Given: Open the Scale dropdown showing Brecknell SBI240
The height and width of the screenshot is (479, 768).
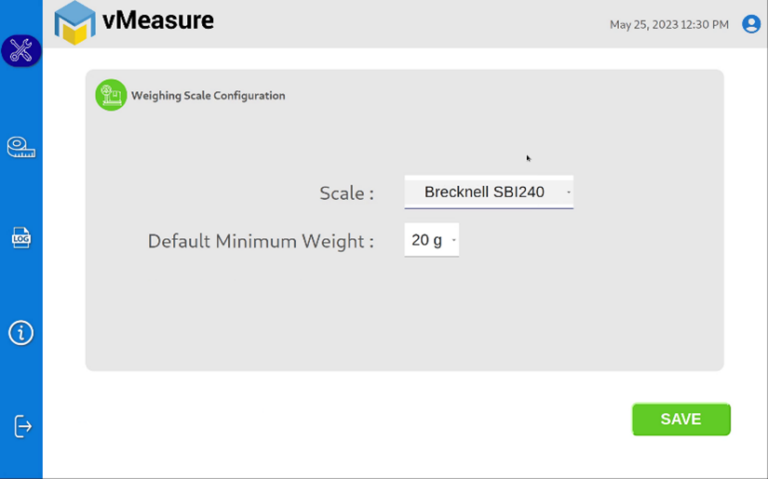Looking at the screenshot, I should [x=489, y=192].
